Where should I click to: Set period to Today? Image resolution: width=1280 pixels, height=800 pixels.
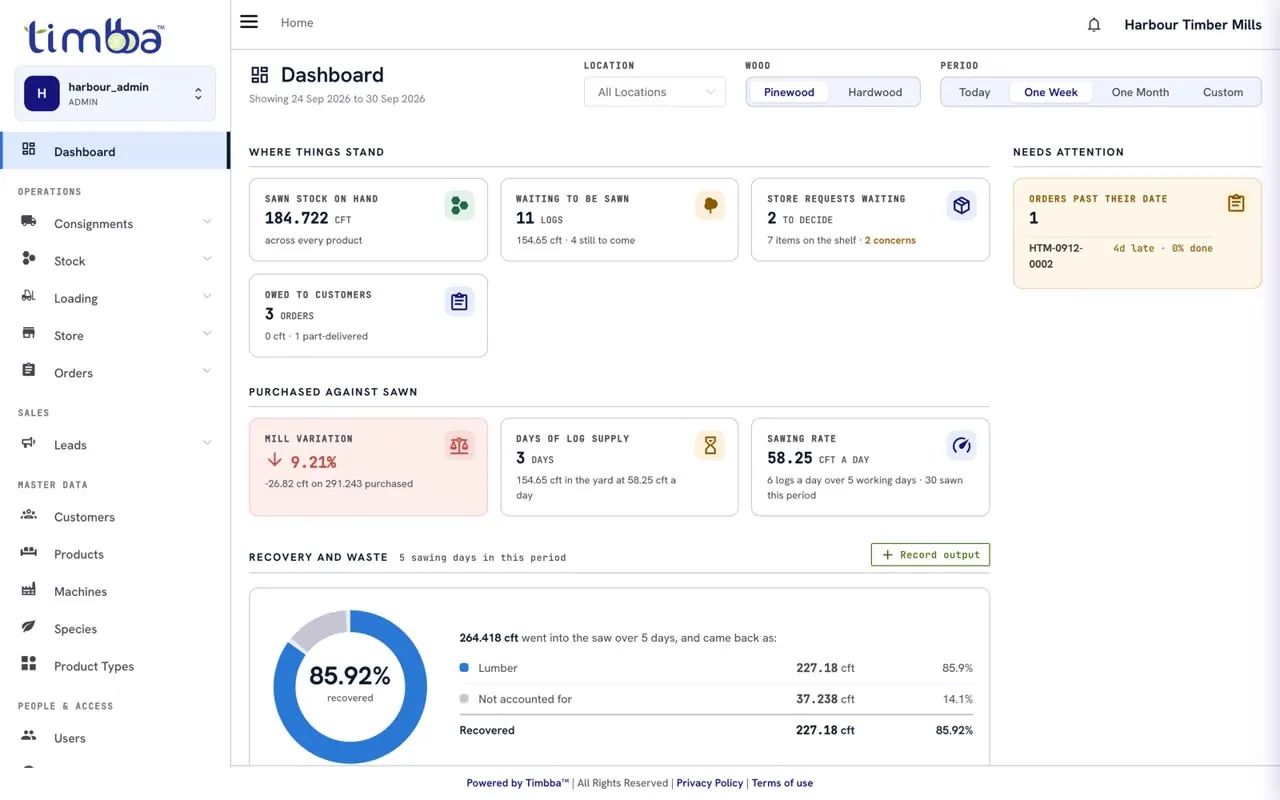(x=975, y=92)
